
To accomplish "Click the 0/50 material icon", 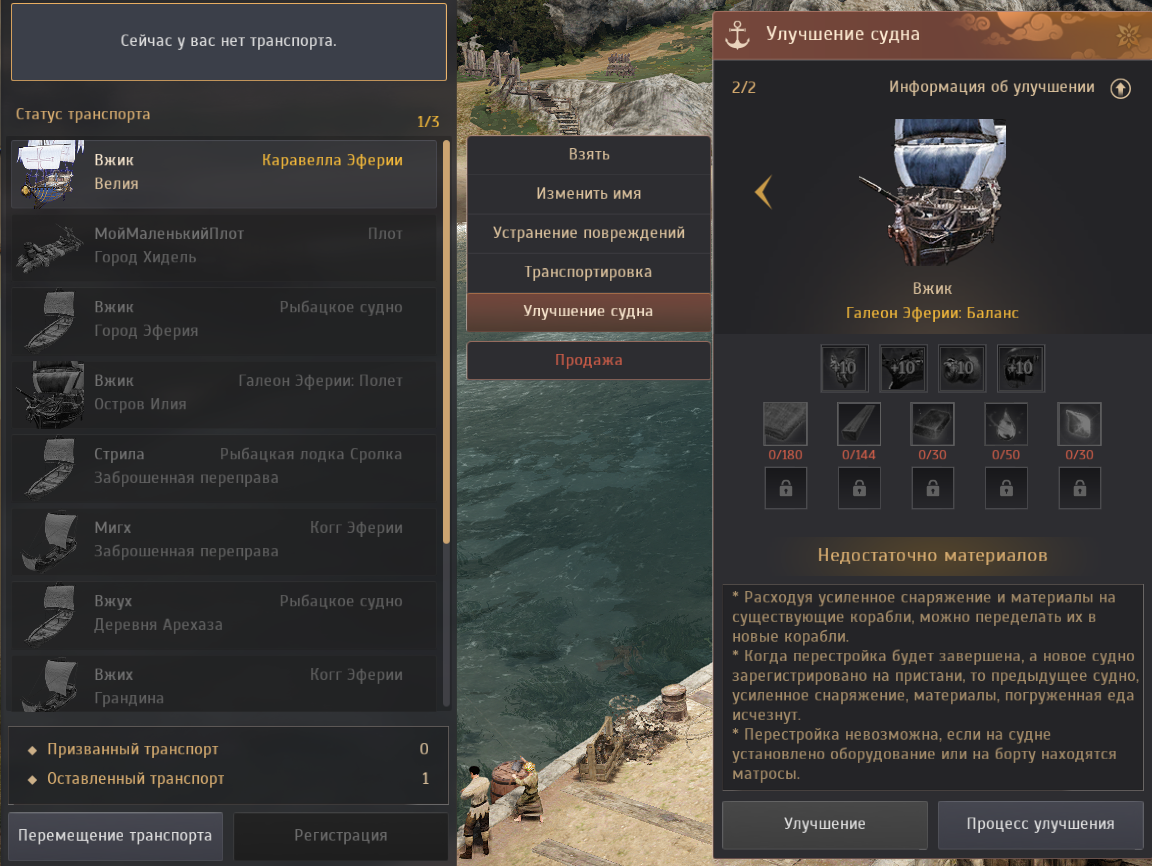I will click(x=1006, y=423).
